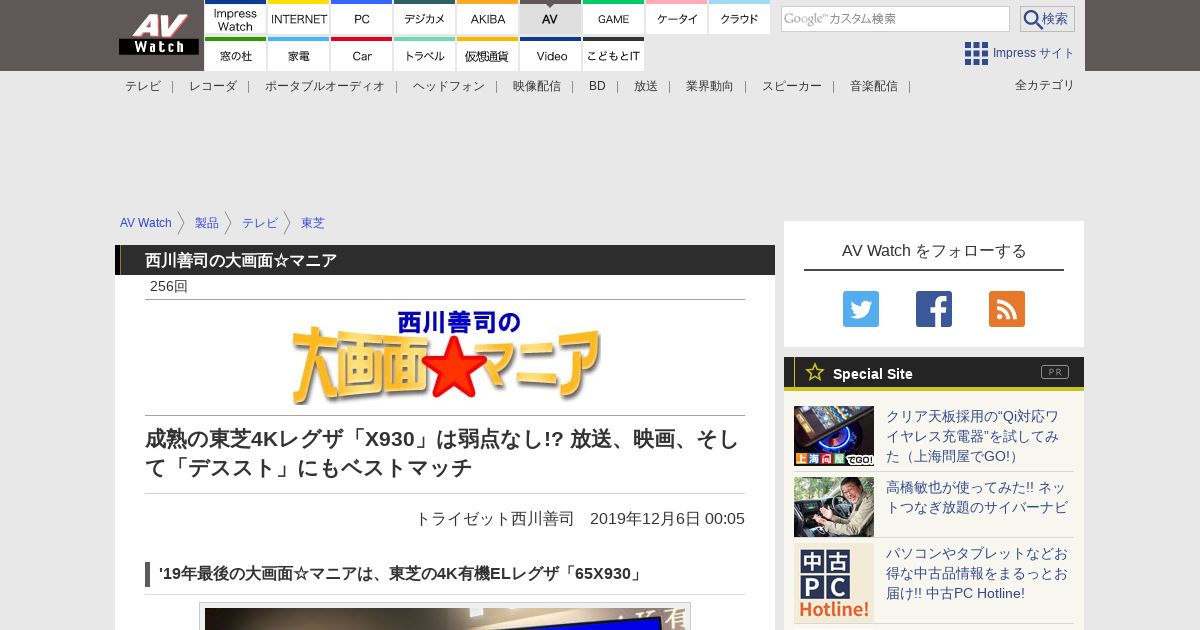
Task: Open the Impress Watch tab
Action: click(235, 19)
